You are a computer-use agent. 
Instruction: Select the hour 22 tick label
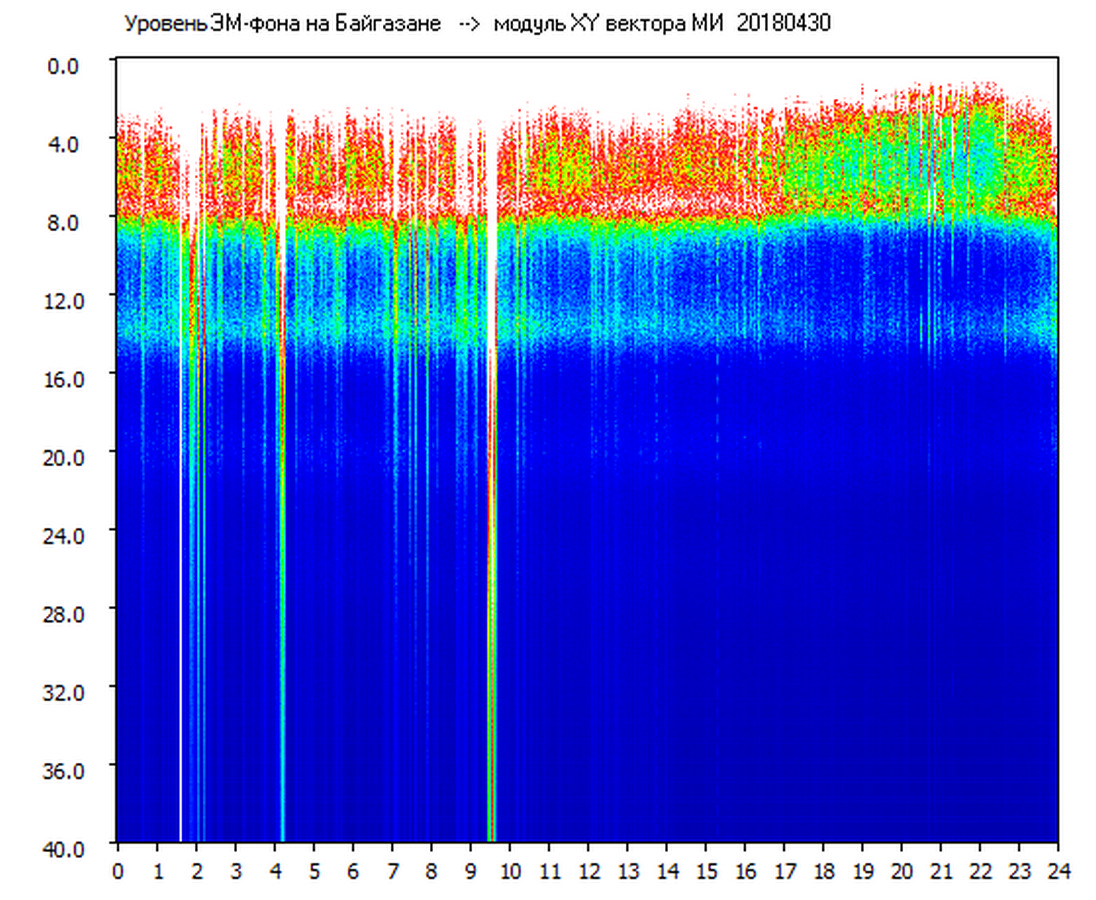[x=981, y=871]
